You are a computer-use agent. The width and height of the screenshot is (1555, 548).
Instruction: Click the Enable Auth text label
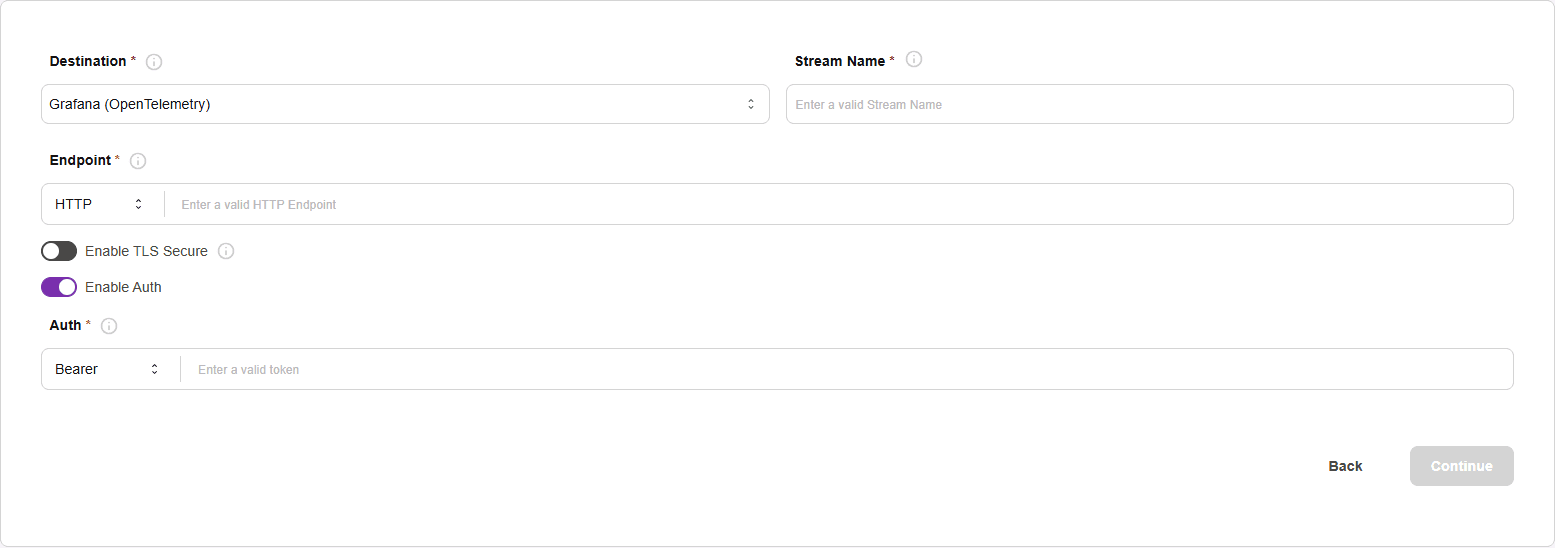[123, 287]
